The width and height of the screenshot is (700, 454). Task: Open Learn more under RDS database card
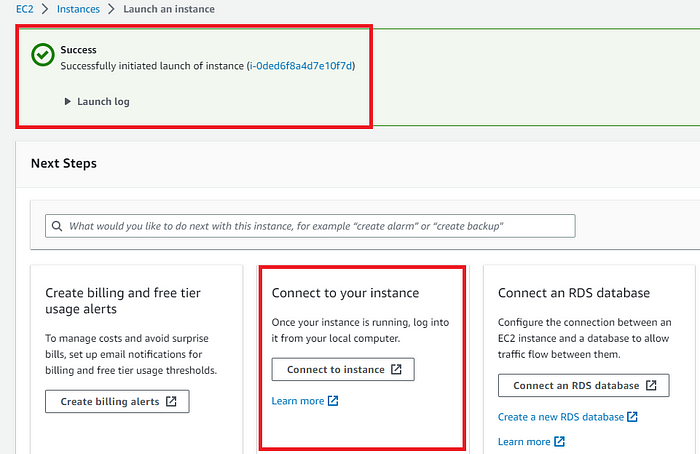click(524, 442)
